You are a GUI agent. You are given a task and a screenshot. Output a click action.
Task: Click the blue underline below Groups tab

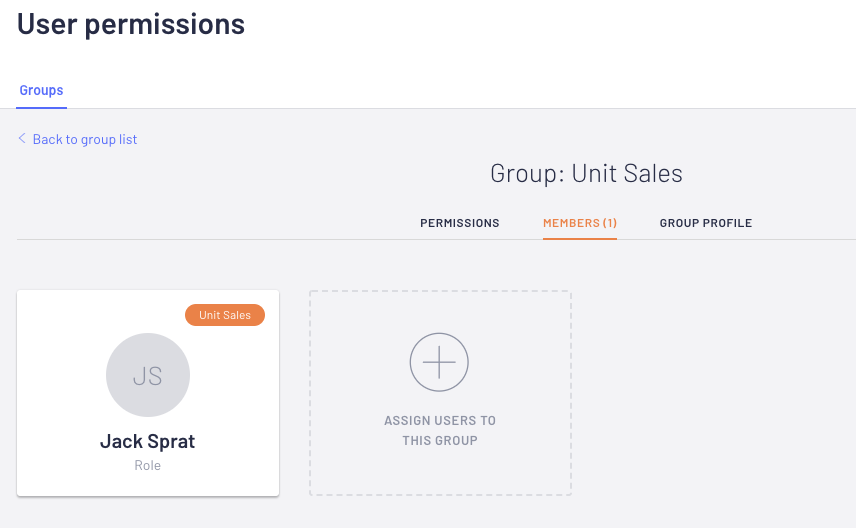[41, 108]
